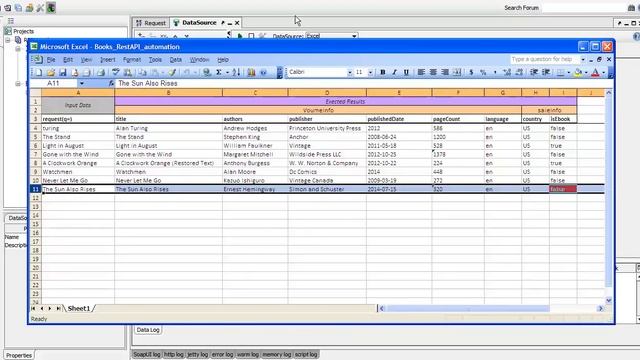The width and height of the screenshot is (640, 360).
Task: Click the Undo arrow icon
Action: click(x=187, y=73)
